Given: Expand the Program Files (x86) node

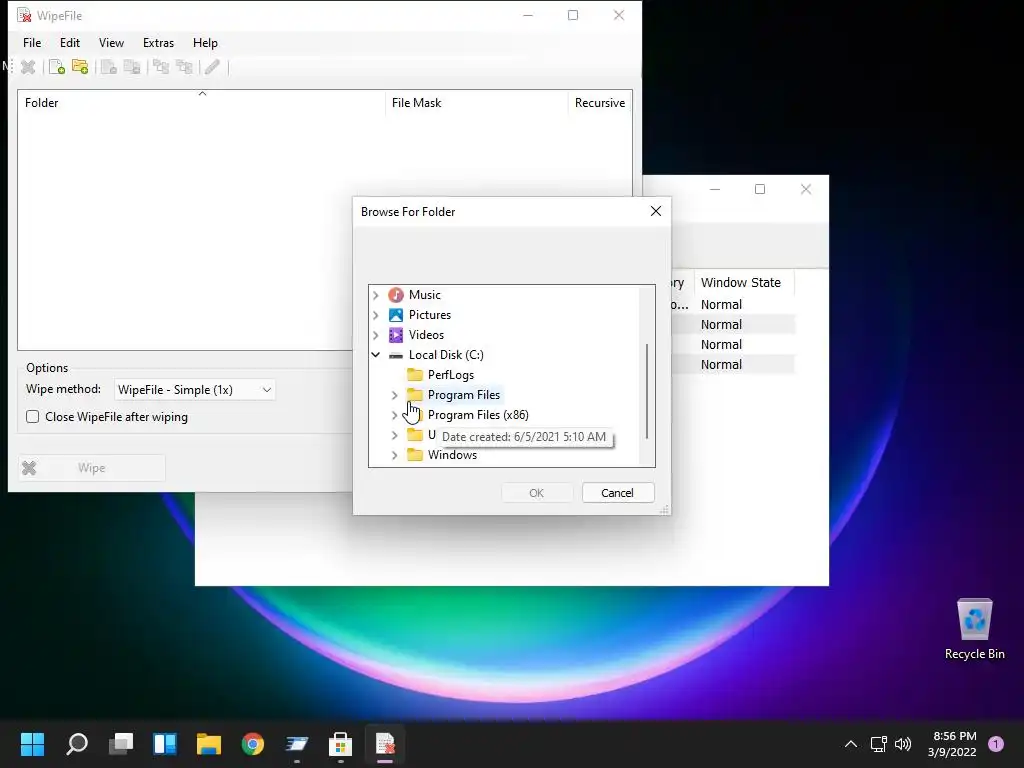Looking at the screenshot, I should [x=394, y=415].
